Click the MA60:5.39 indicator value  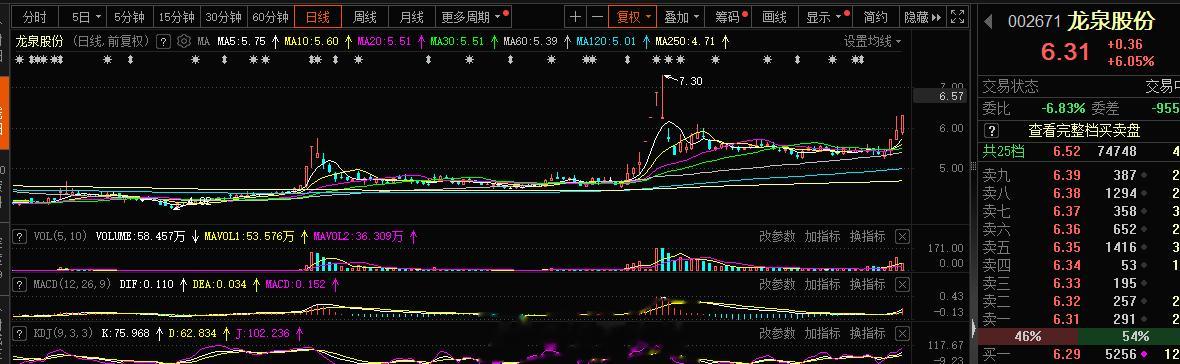pyautogui.click(x=530, y=41)
